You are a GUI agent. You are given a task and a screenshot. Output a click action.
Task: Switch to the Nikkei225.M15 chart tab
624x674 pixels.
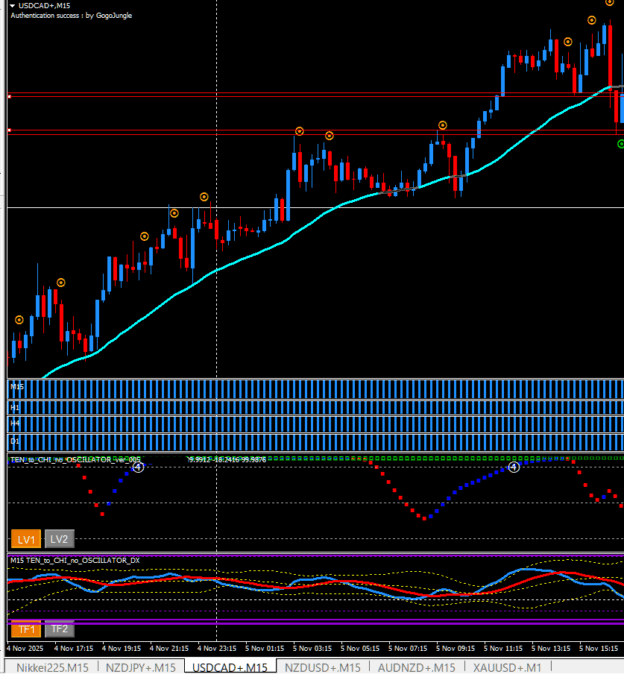[52, 667]
